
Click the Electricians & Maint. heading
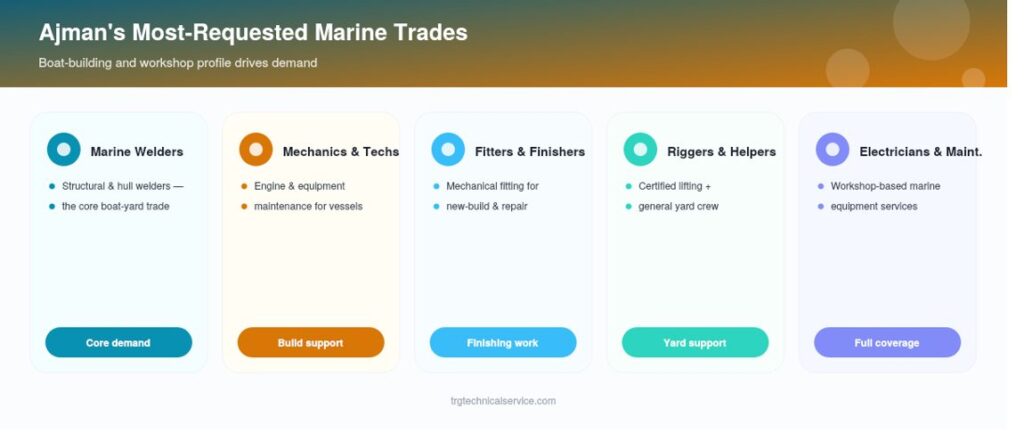click(x=921, y=152)
